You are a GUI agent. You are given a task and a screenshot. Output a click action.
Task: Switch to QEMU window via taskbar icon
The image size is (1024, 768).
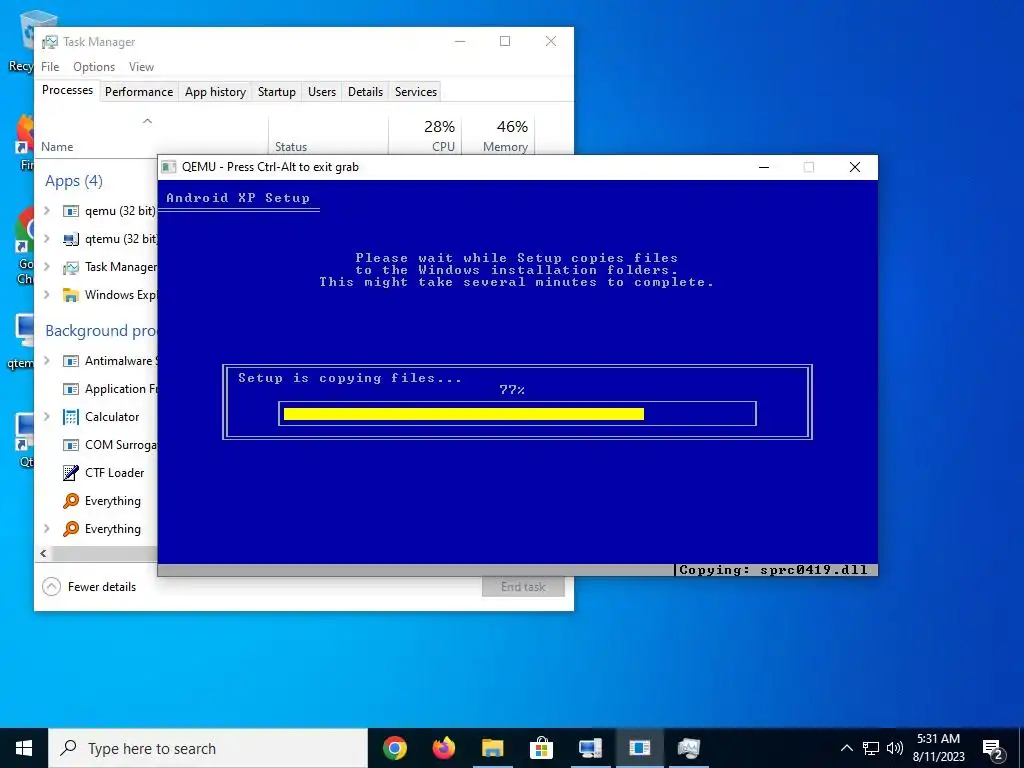pyautogui.click(x=639, y=748)
